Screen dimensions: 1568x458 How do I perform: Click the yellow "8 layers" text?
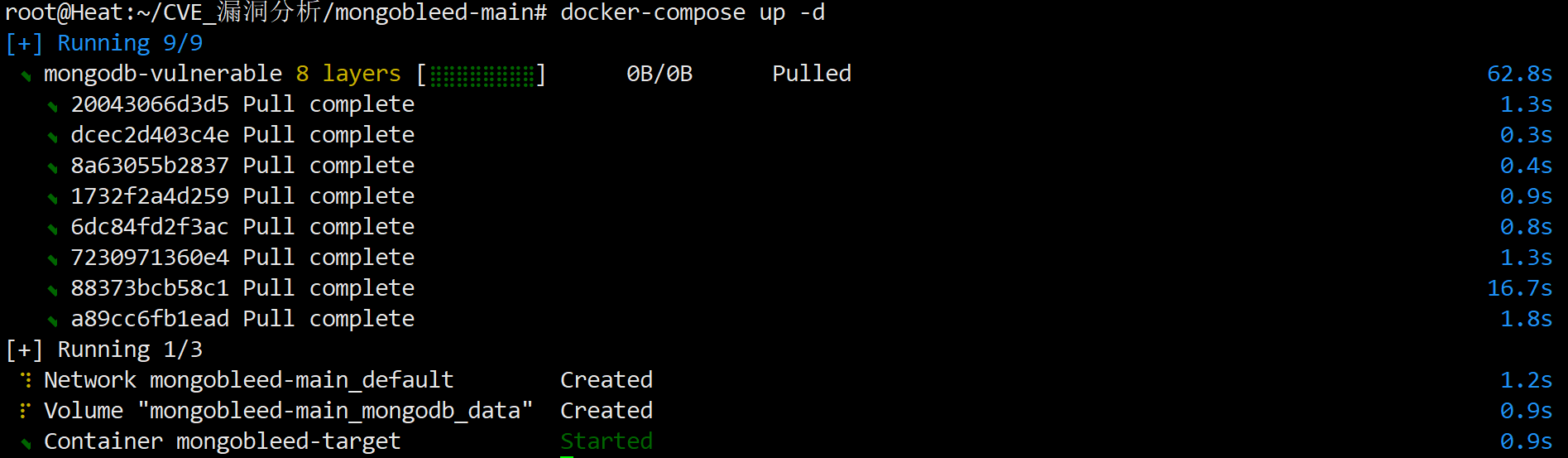(348, 74)
